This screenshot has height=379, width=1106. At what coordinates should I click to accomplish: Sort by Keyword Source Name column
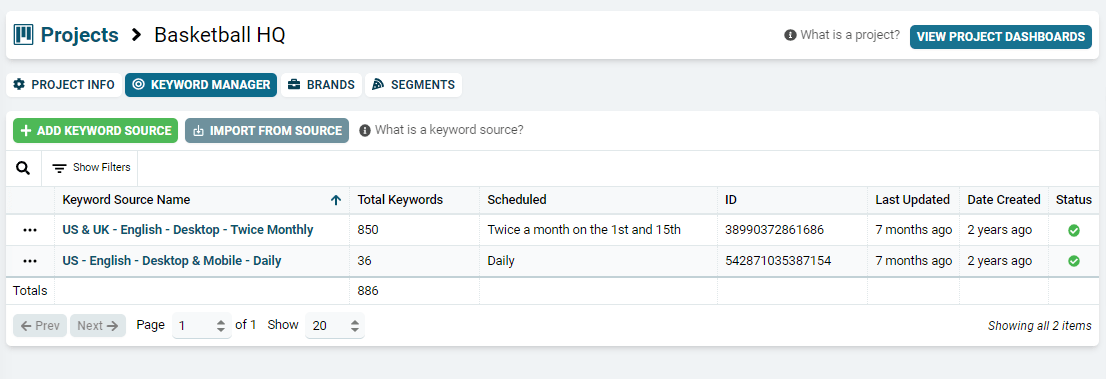[126, 200]
